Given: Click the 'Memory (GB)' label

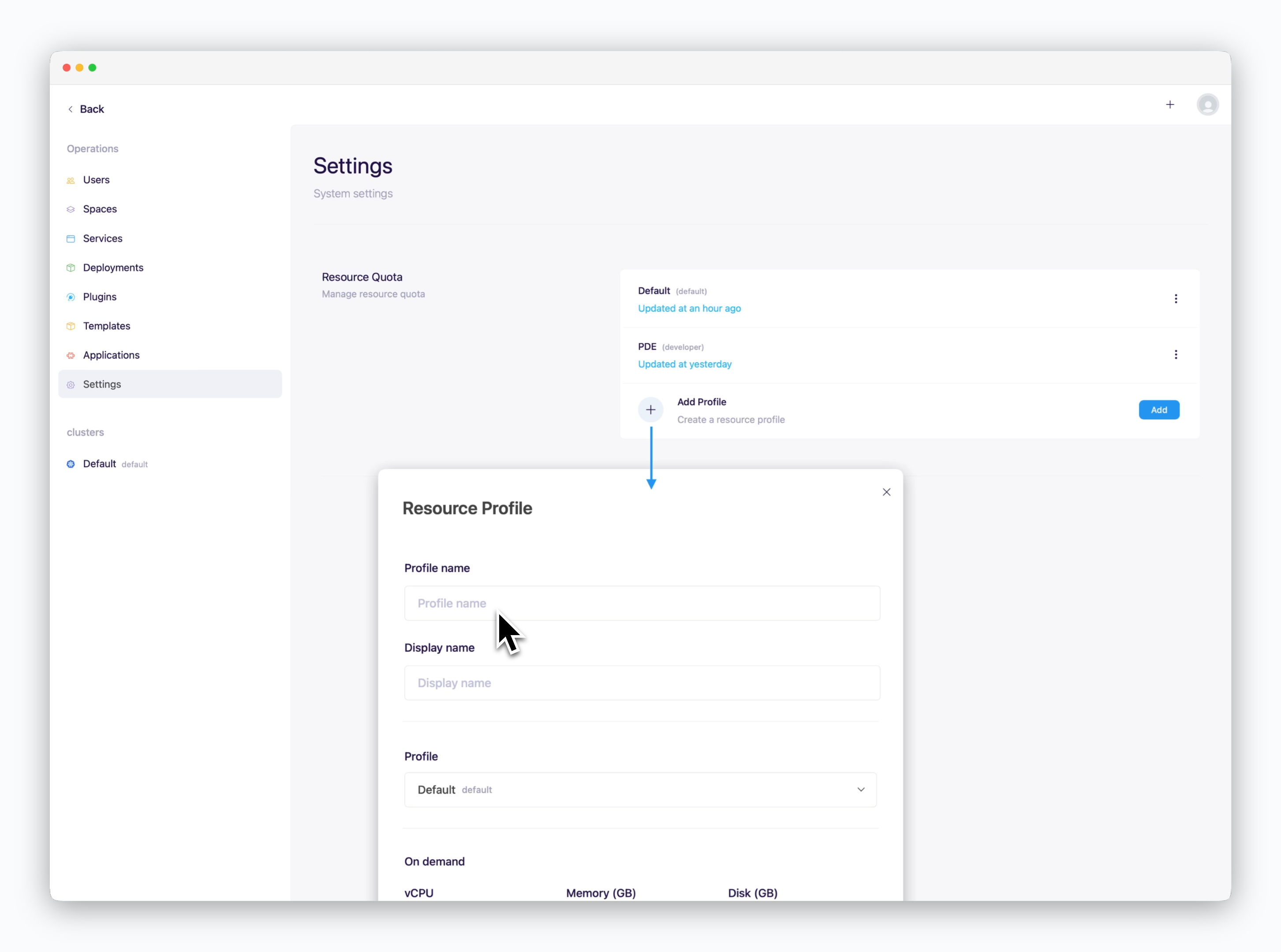Looking at the screenshot, I should 601,893.
